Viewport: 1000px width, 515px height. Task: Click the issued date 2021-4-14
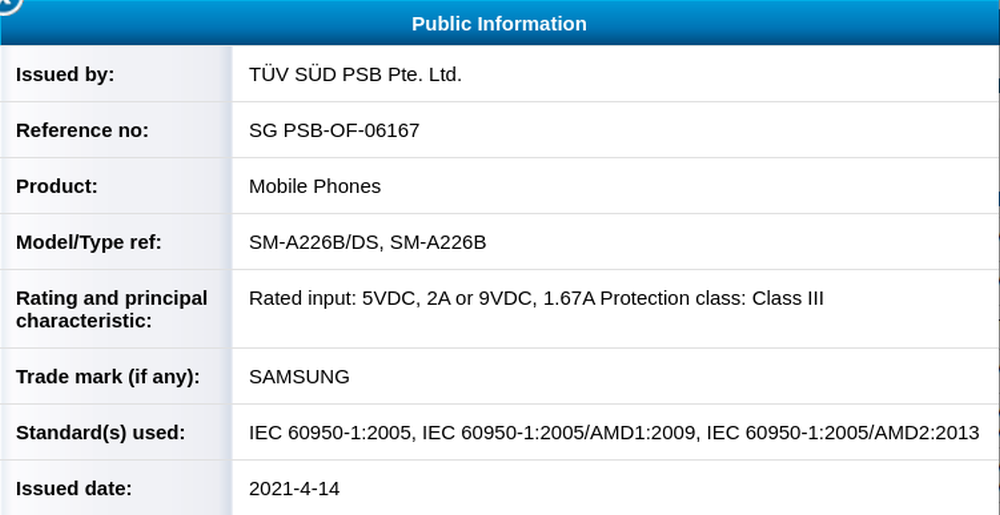295,489
